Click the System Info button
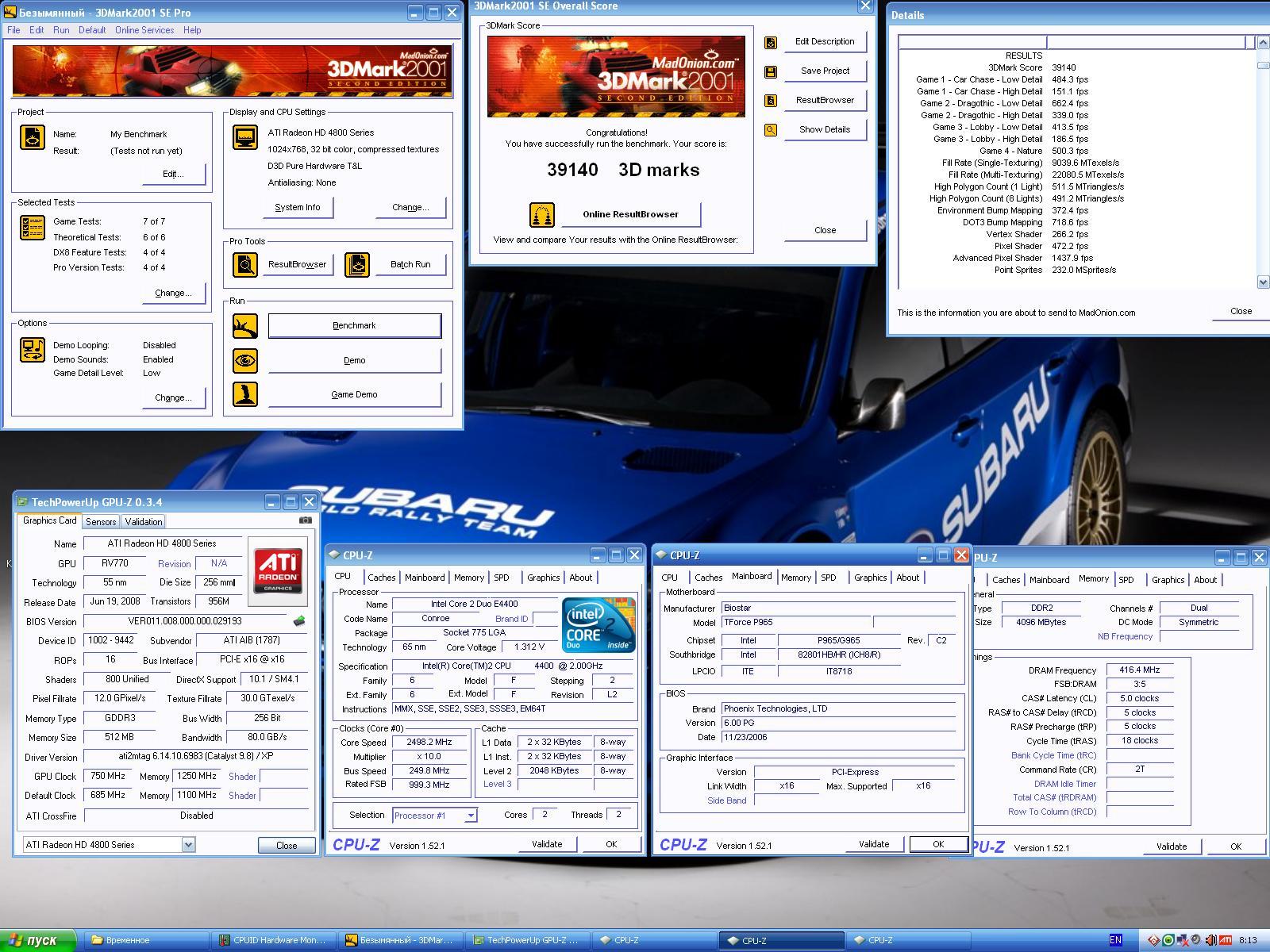The image size is (1270, 952). [298, 207]
